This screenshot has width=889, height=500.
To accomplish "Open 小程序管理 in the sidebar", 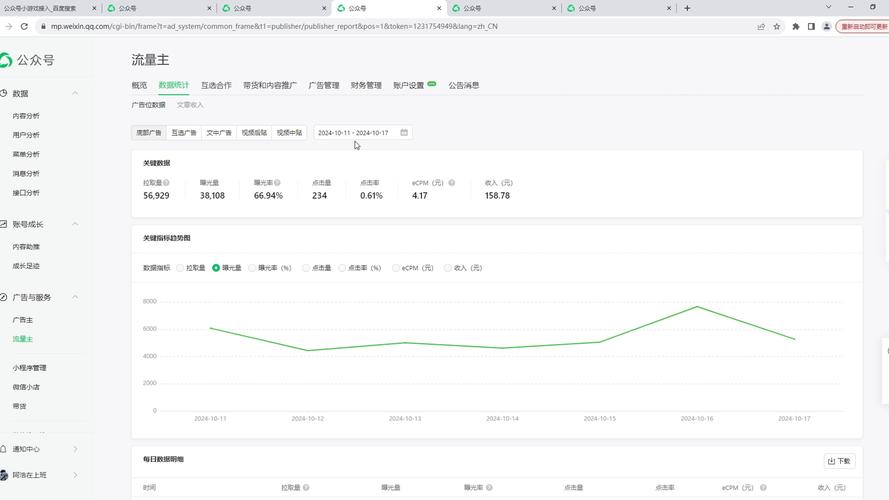I will pos(29,368).
